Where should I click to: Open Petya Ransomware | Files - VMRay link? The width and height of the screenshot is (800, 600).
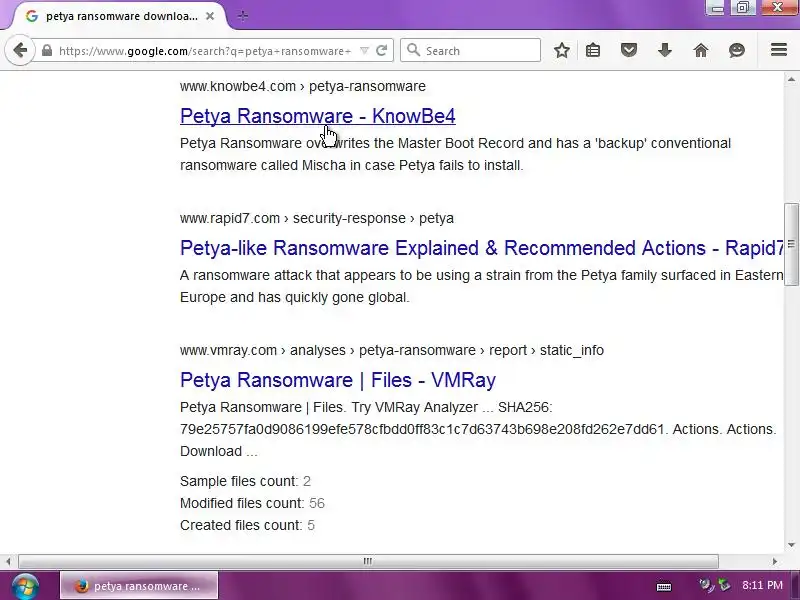pyautogui.click(x=338, y=380)
